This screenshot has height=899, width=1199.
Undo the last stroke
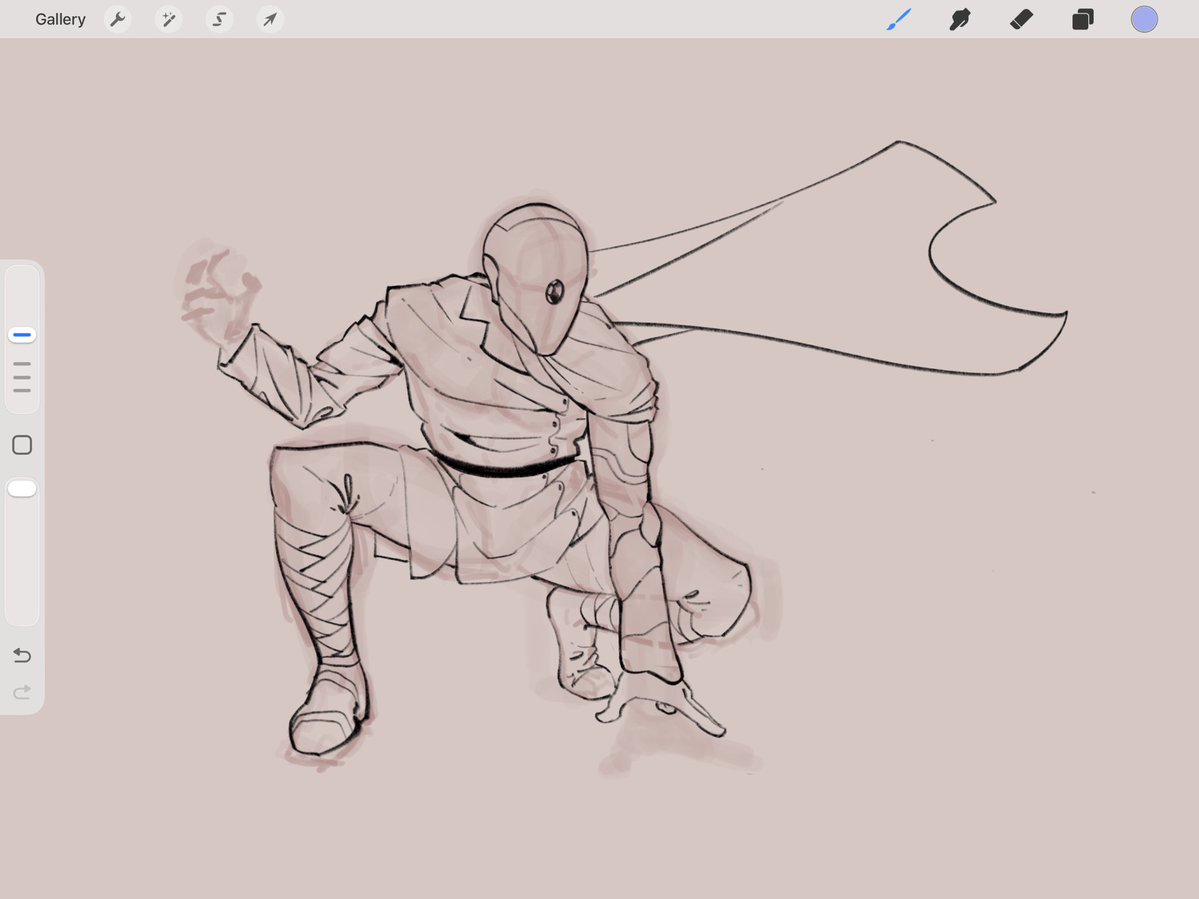22,655
